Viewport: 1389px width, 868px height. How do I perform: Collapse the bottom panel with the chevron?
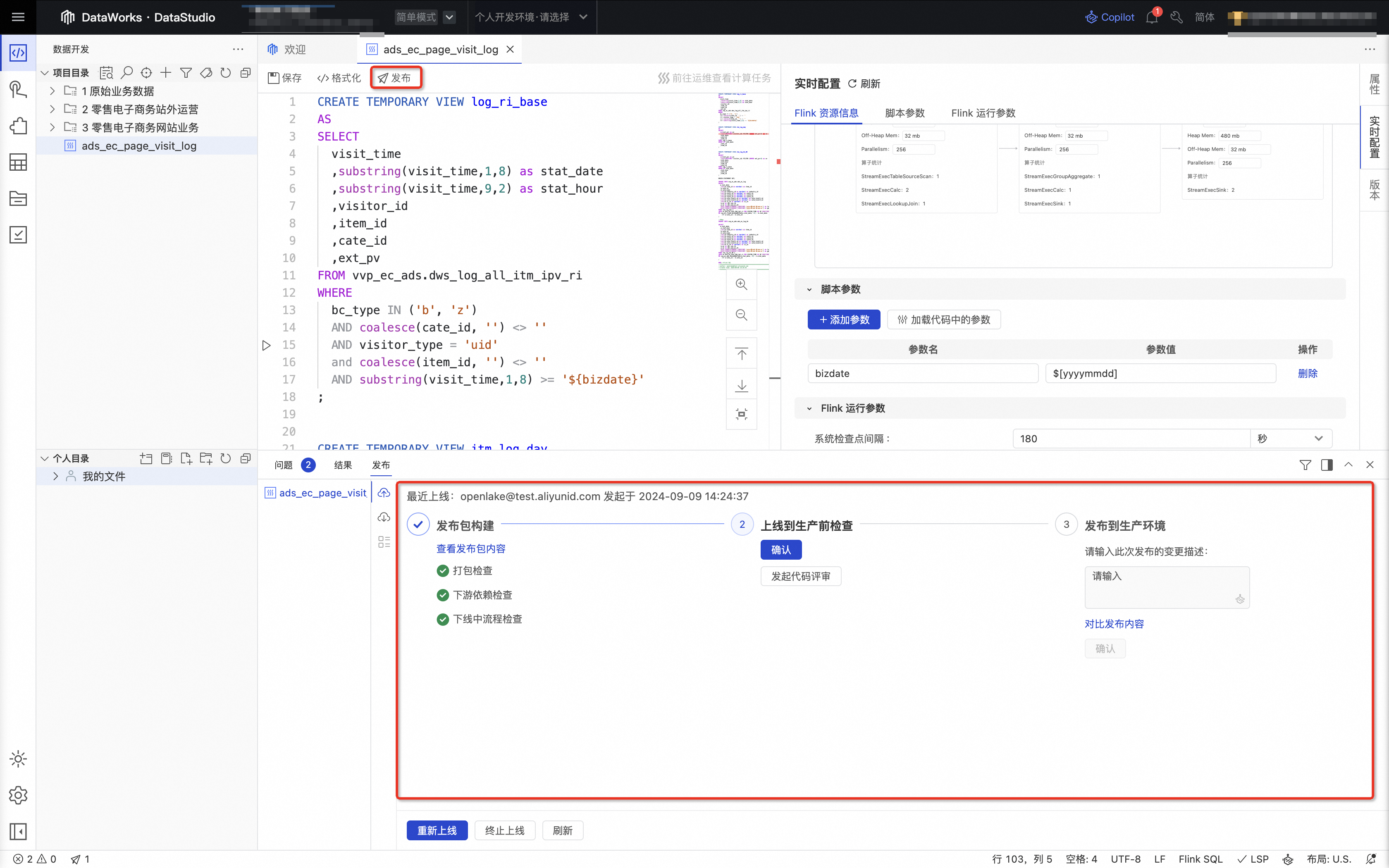(1348, 465)
